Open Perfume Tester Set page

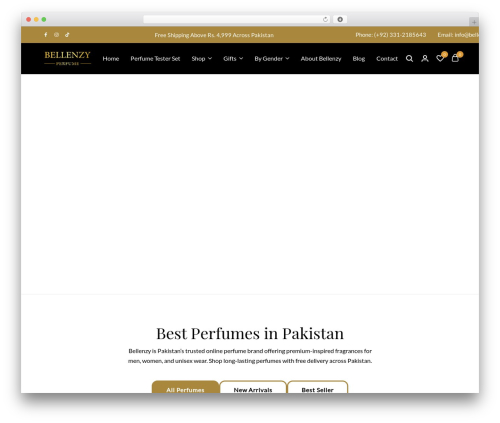tap(155, 59)
